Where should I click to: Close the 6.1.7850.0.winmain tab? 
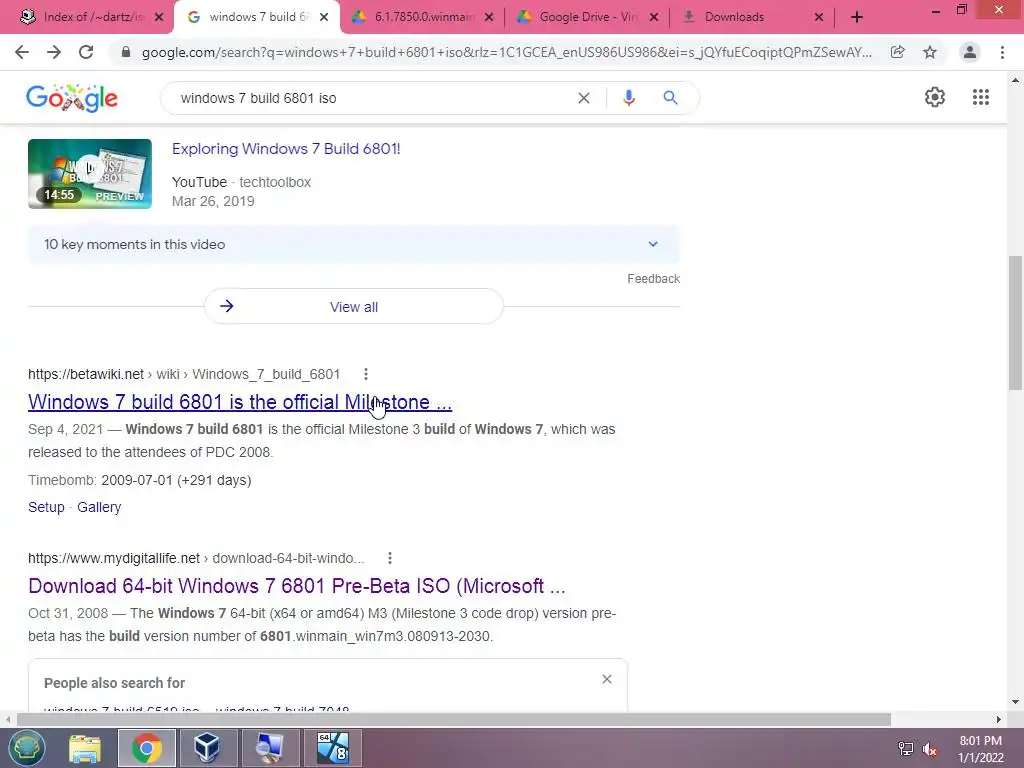pyautogui.click(x=488, y=17)
